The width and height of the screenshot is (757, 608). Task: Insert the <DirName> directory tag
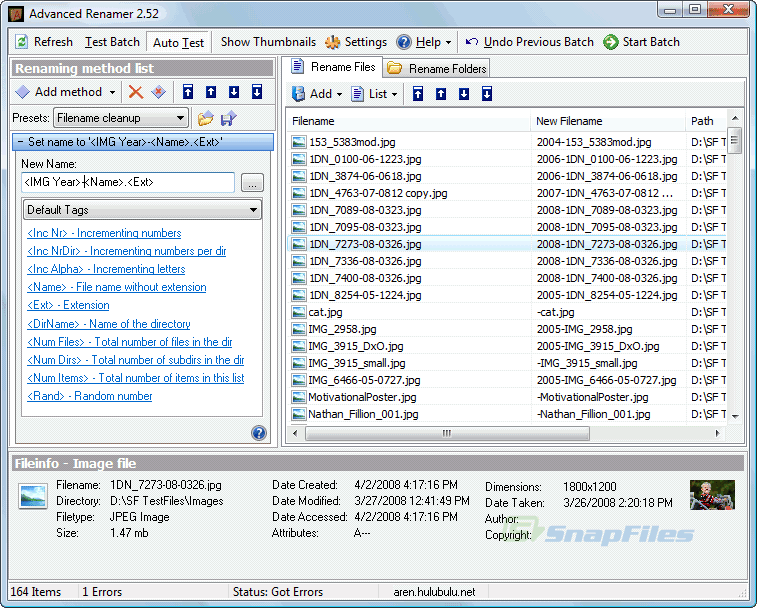point(109,324)
